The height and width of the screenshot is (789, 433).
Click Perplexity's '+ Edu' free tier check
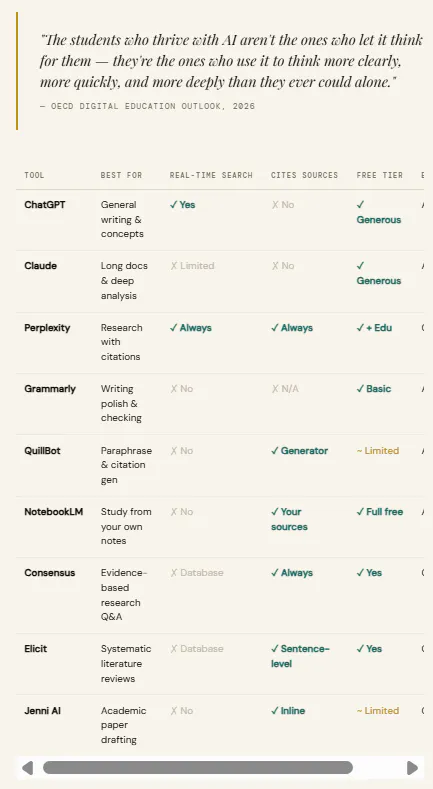(x=374, y=328)
